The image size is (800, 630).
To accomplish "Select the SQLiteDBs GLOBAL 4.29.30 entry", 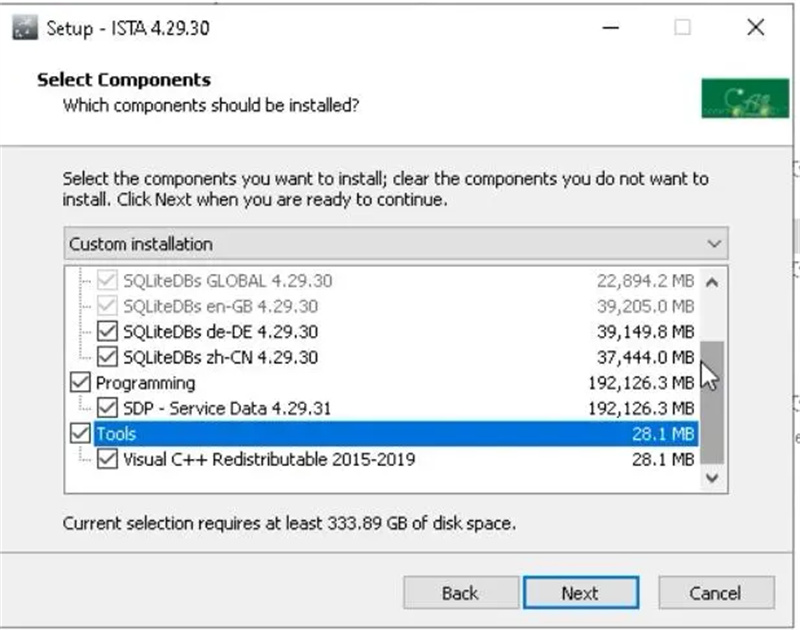I will click(228, 281).
